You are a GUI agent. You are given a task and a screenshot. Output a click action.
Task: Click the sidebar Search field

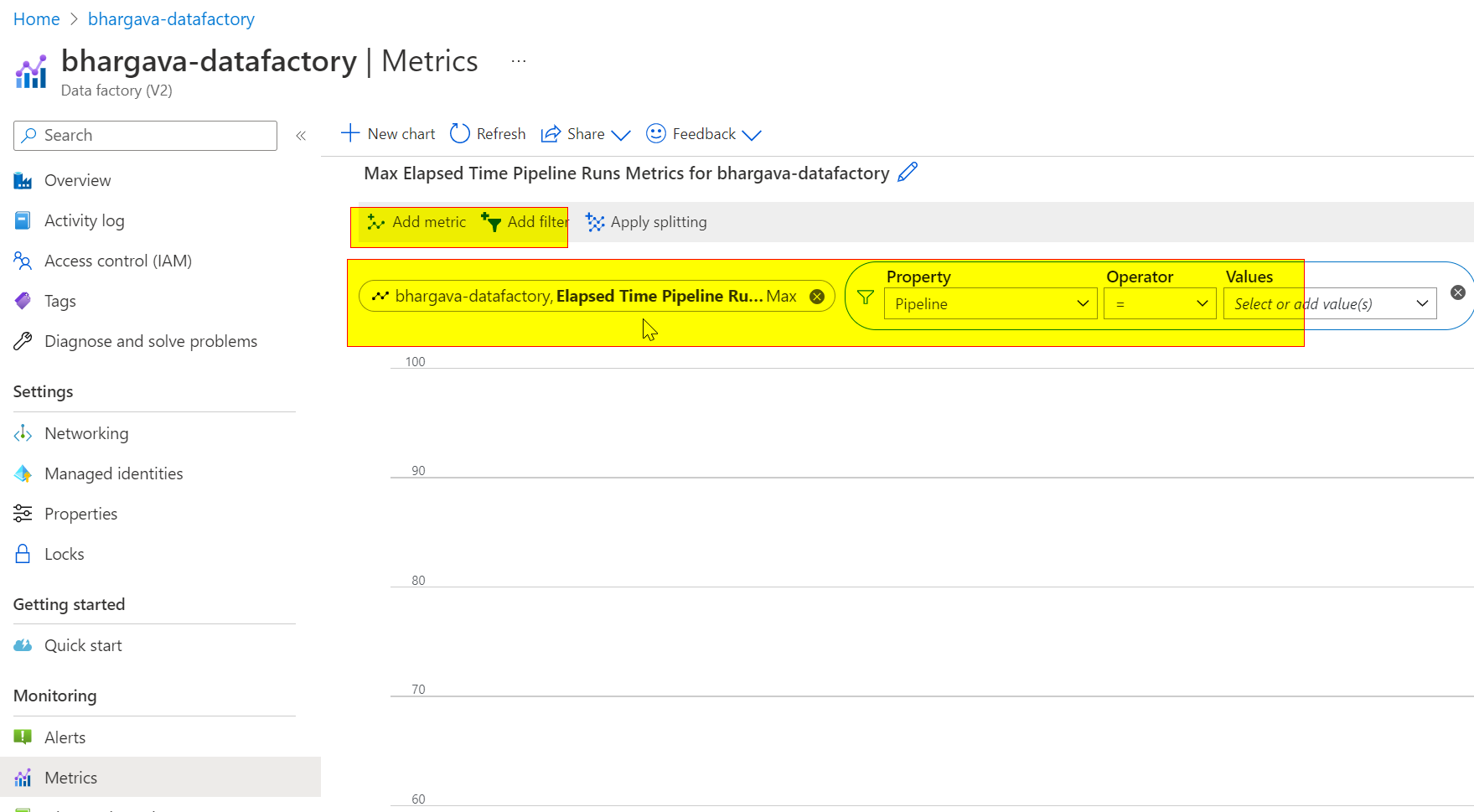coord(145,136)
